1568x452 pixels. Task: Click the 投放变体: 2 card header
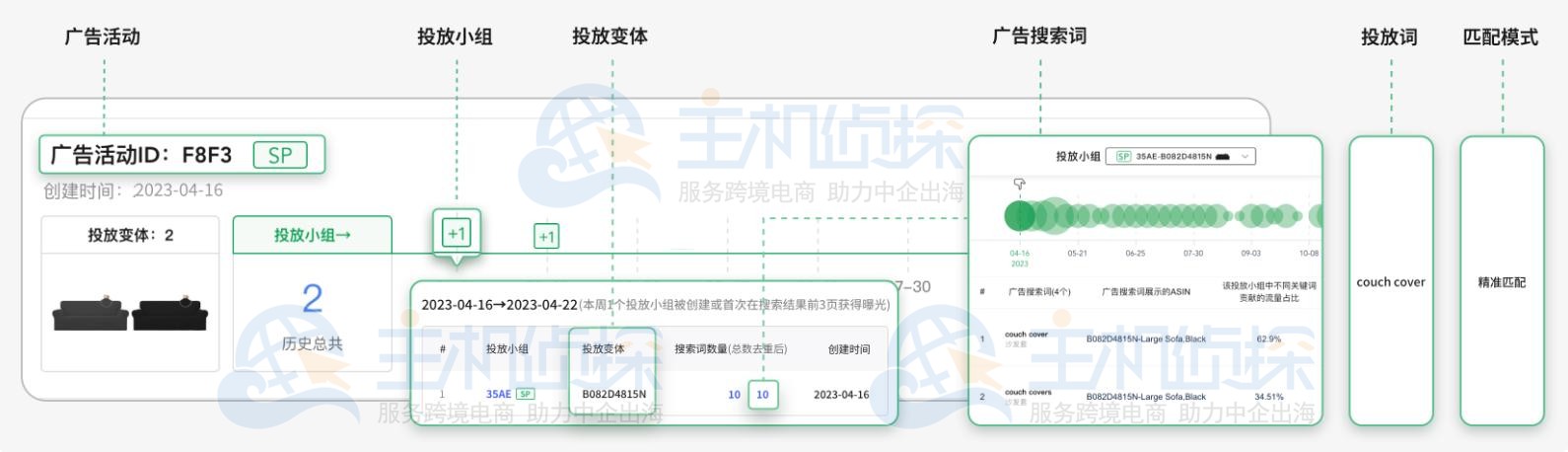[x=130, y=235]
